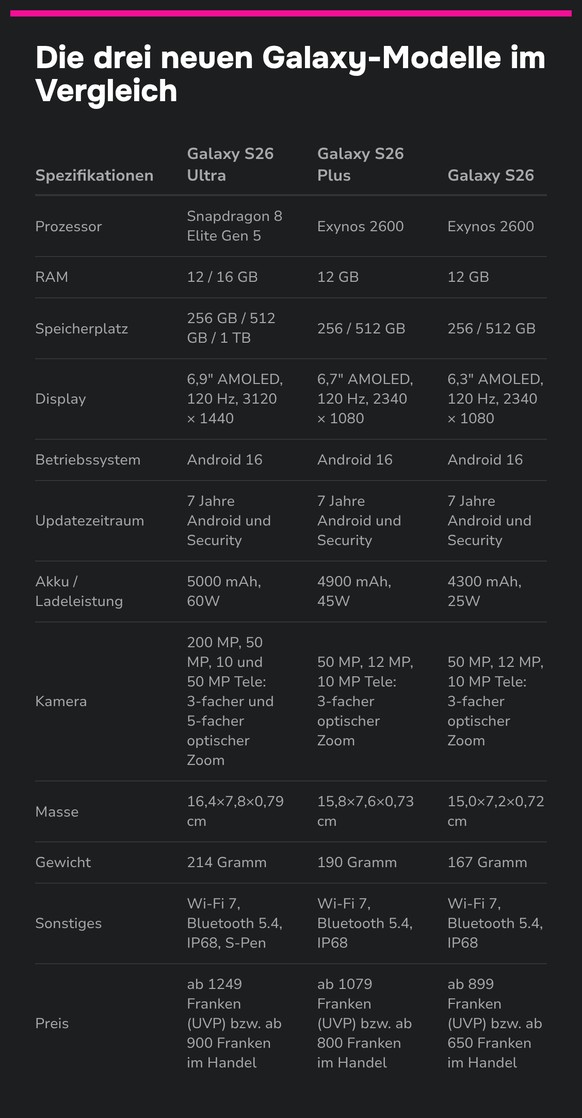Screen dimensions: 582x1118
Task: Select the 'Galaxy S26 Plus' column header
Action: pyautogui.click(x=361, y=165)
